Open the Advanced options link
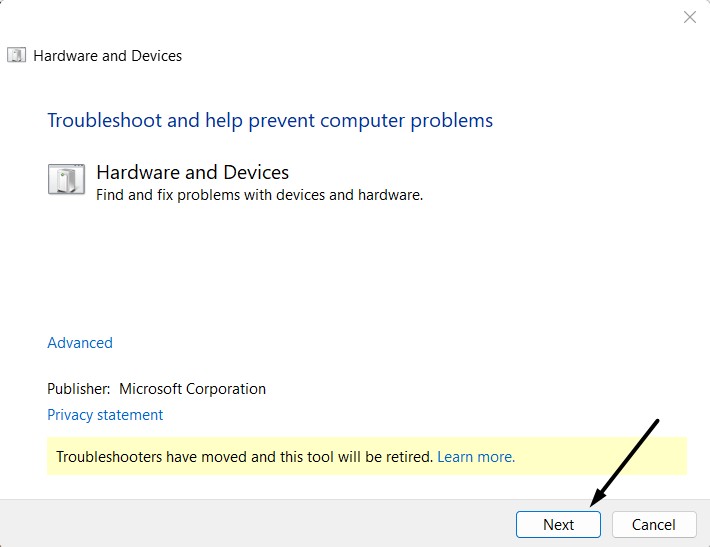The width and height of the screenshot is (710, 547). (80, 343)
